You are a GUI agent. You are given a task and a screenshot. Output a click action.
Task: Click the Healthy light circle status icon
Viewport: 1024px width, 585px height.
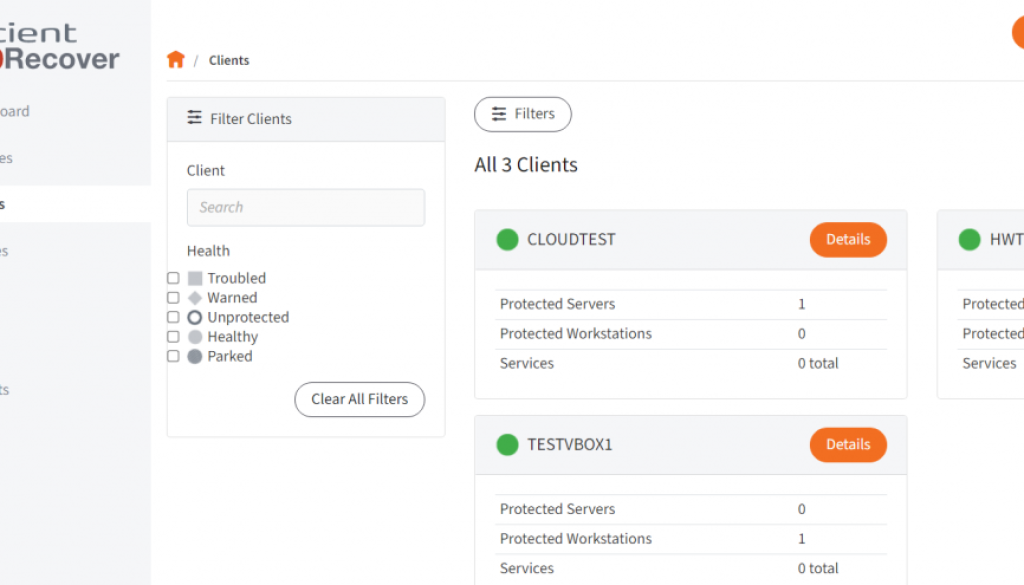click(x=195, y=337)
